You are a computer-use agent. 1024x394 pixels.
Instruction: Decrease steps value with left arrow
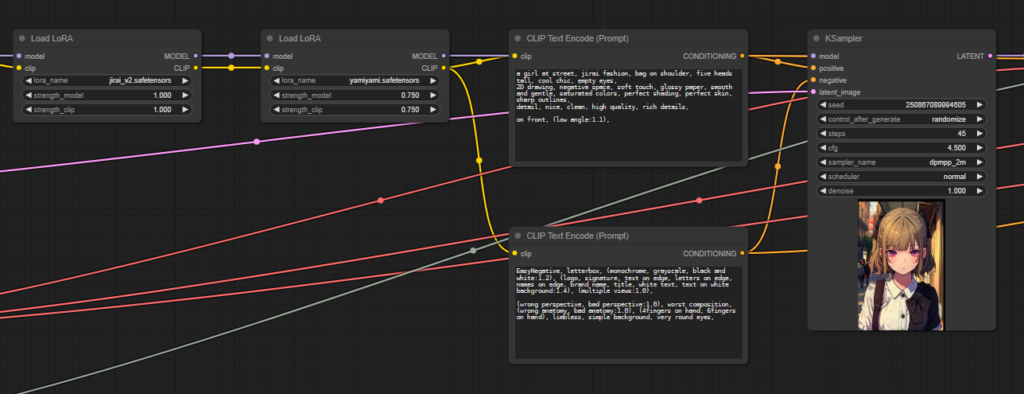click(823, 133)
